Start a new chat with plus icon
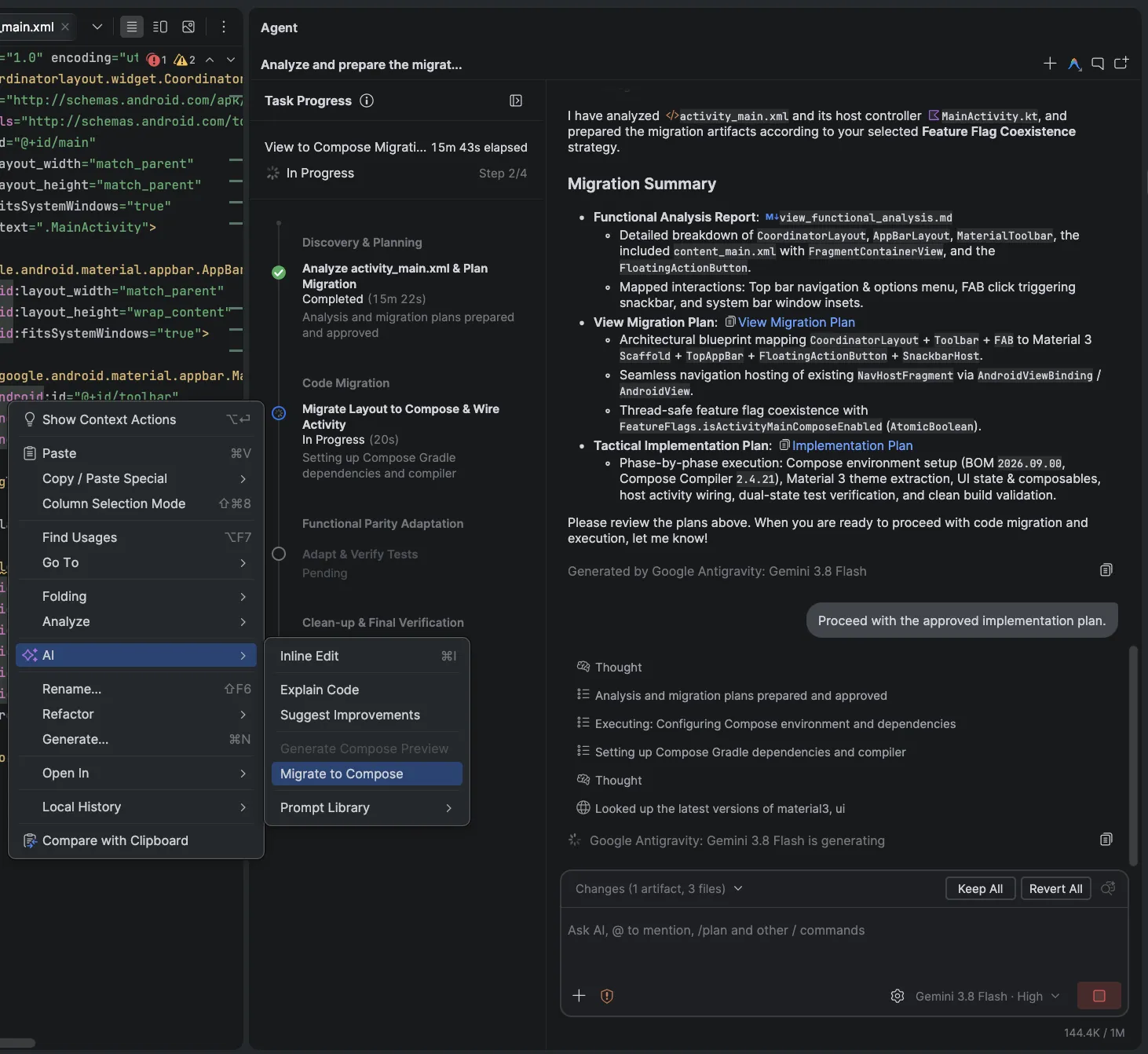The image size is (1148, 1054). point(1050,64)
